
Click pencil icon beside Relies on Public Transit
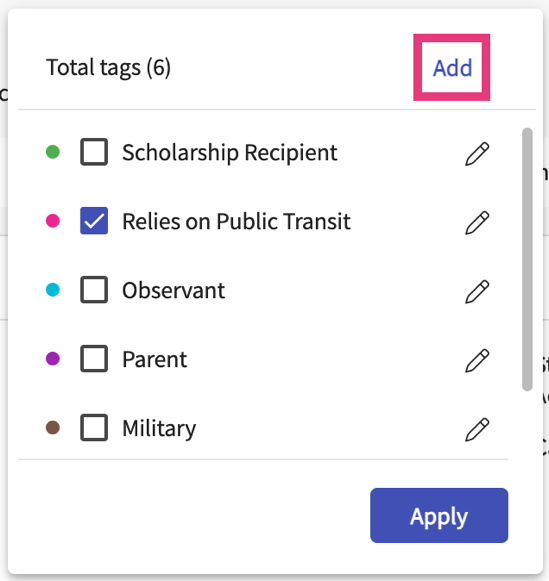tap(477, 222)
